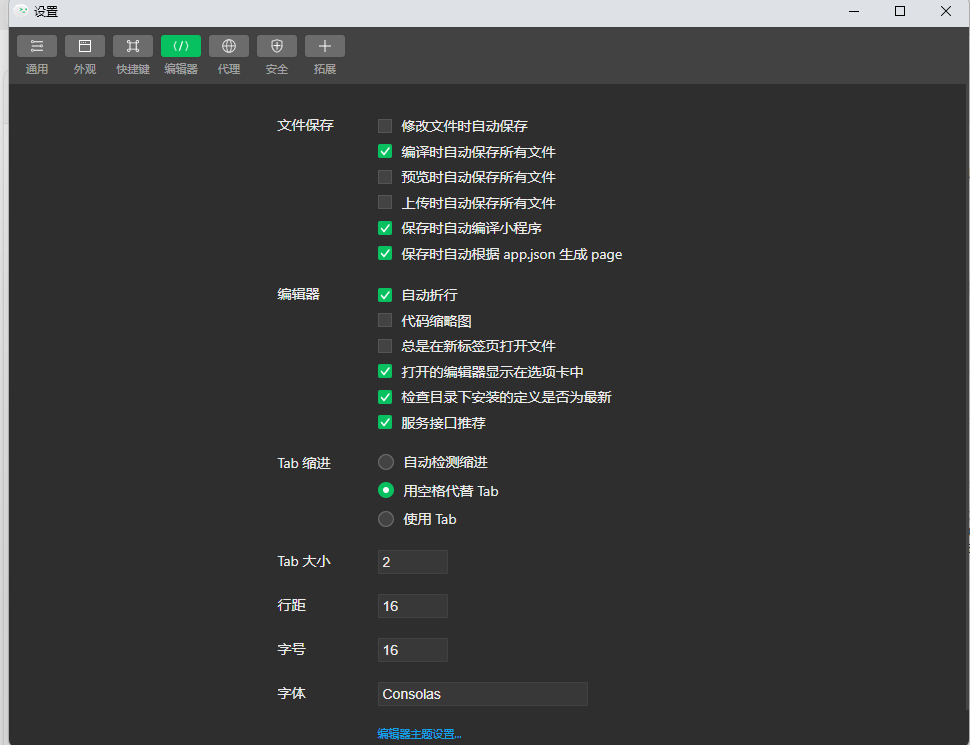The width and height of the screenshot is (970, 745).
Task: Uncheck 服务接口推荐 option
Action: click(x=385, y=423)
